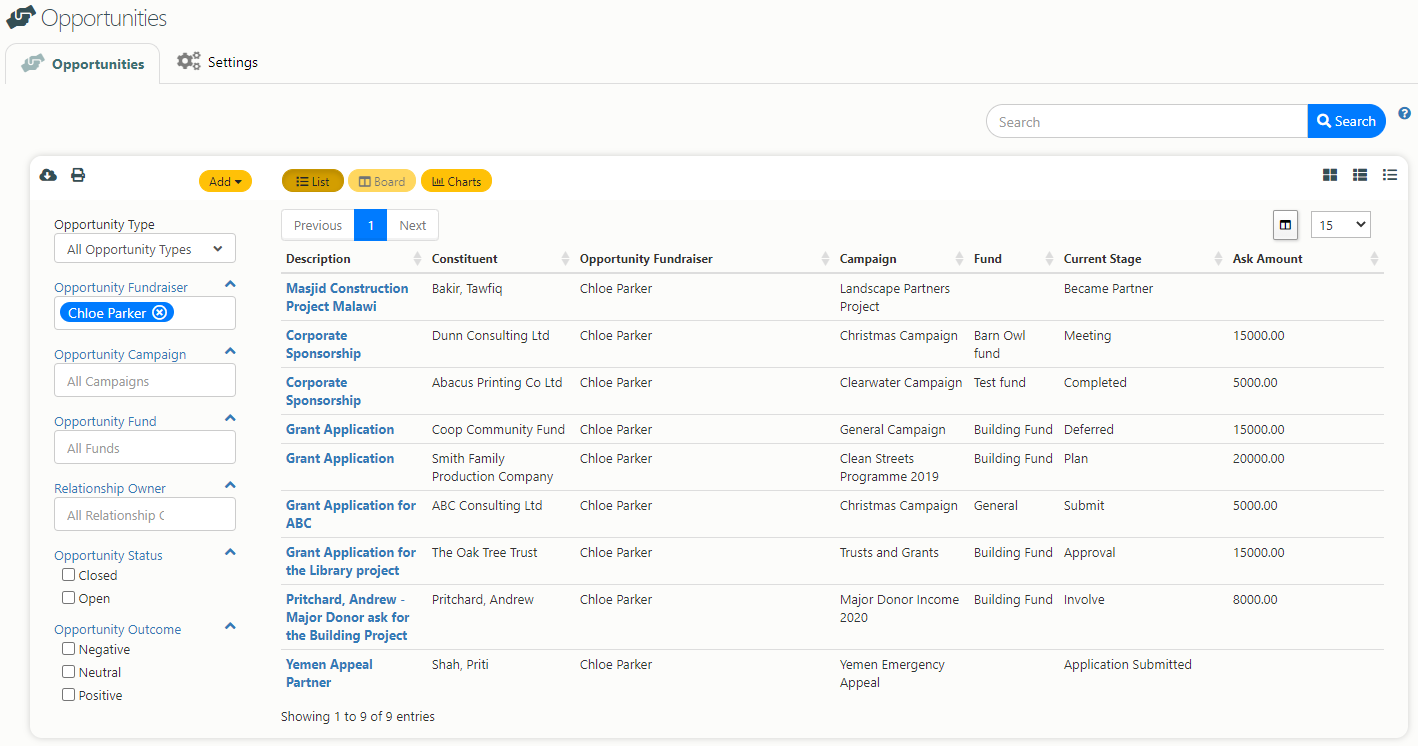Click the Showing 1 to 9 of 9 entries text
Image resolution: width=1418 pixels, height=746 pixels.
pyautogui.click(x=358, y=716)
